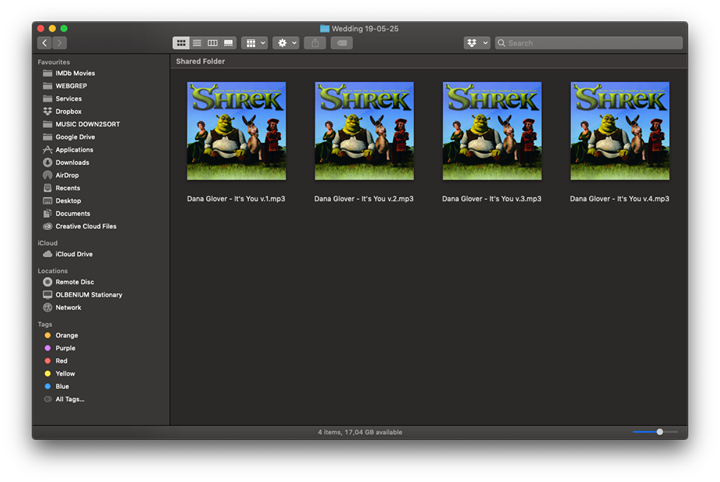Go back with the left chevron button
Screen dimensions: 720x482
click(x=45, y=43)
